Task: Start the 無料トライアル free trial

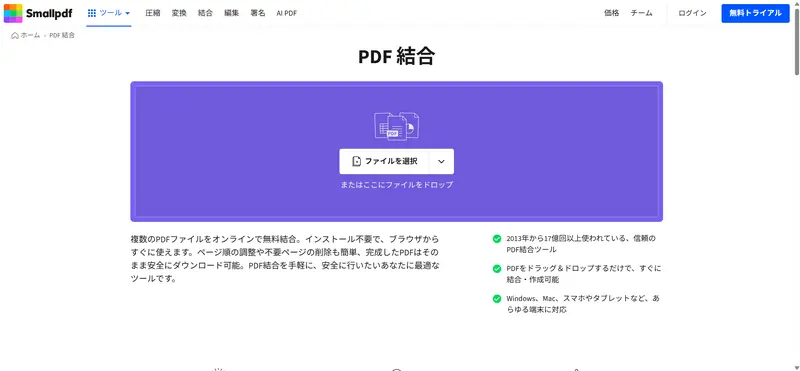Action: (x=755, y=13)
